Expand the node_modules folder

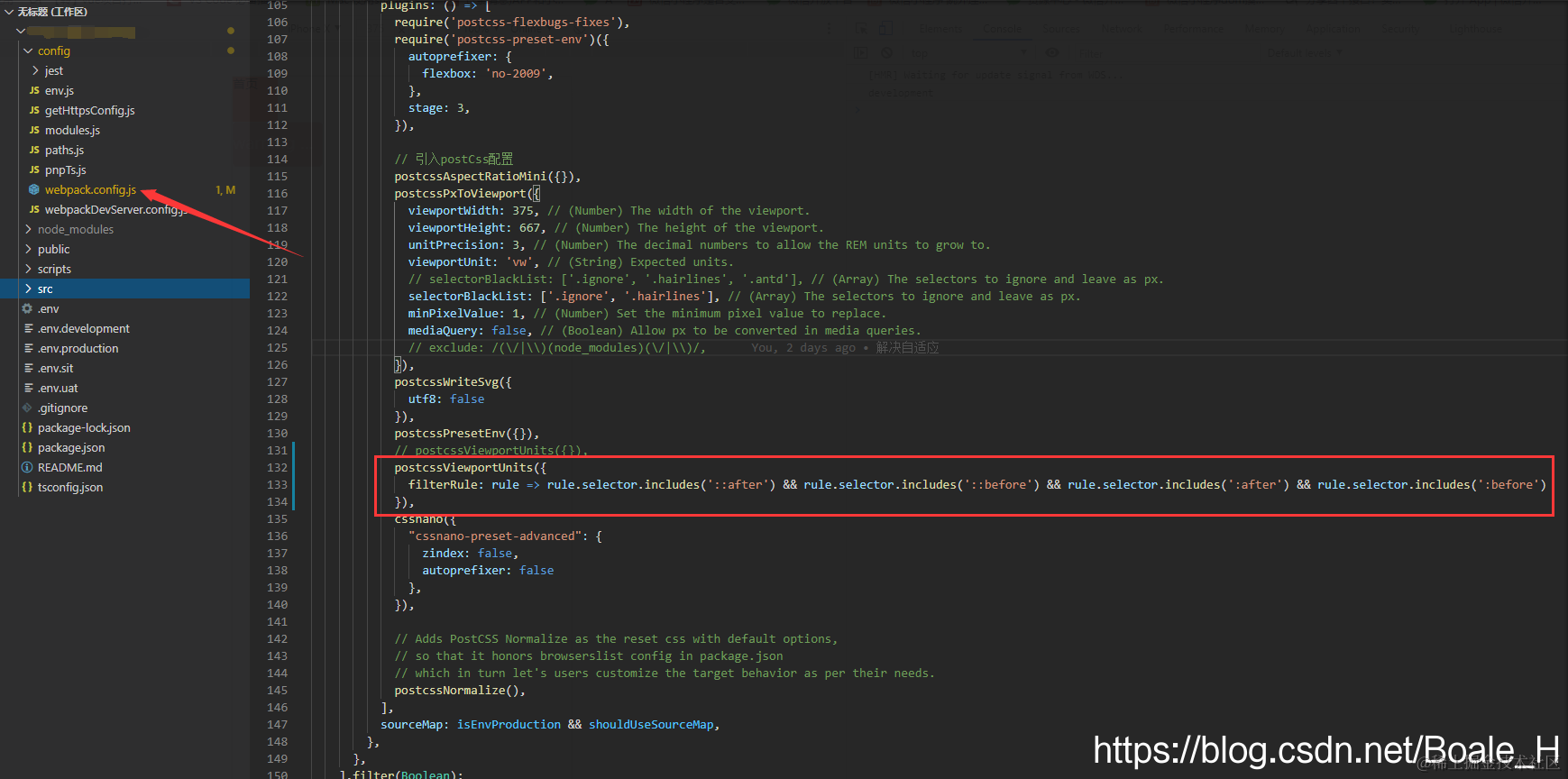[28, 229]
